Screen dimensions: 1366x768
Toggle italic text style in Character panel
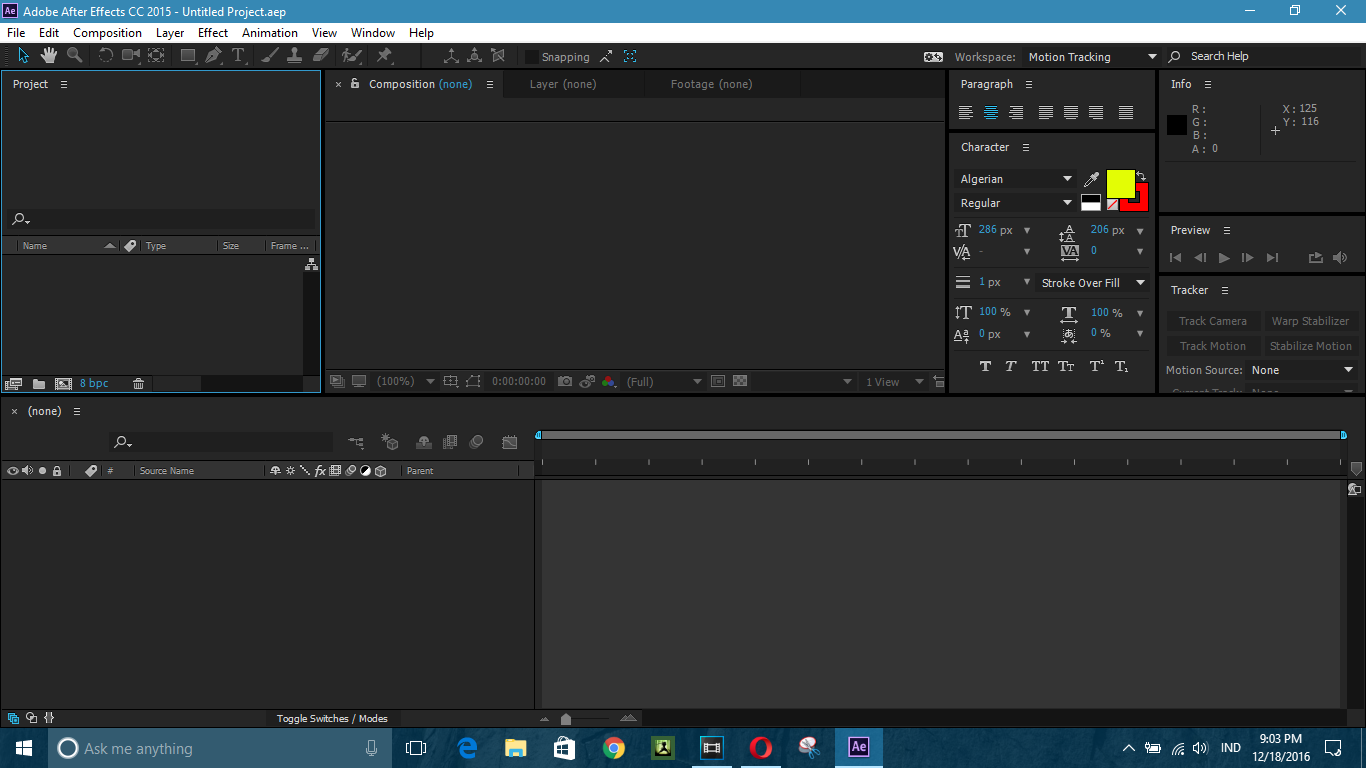tap(1010, 366)
